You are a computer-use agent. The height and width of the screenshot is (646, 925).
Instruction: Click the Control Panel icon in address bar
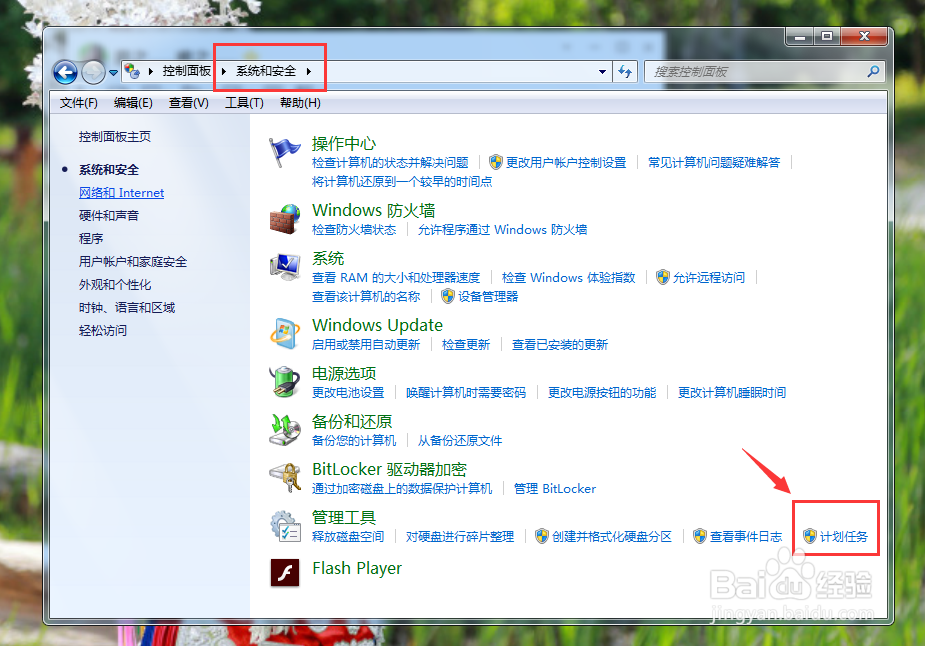click(x=132, y=71)
